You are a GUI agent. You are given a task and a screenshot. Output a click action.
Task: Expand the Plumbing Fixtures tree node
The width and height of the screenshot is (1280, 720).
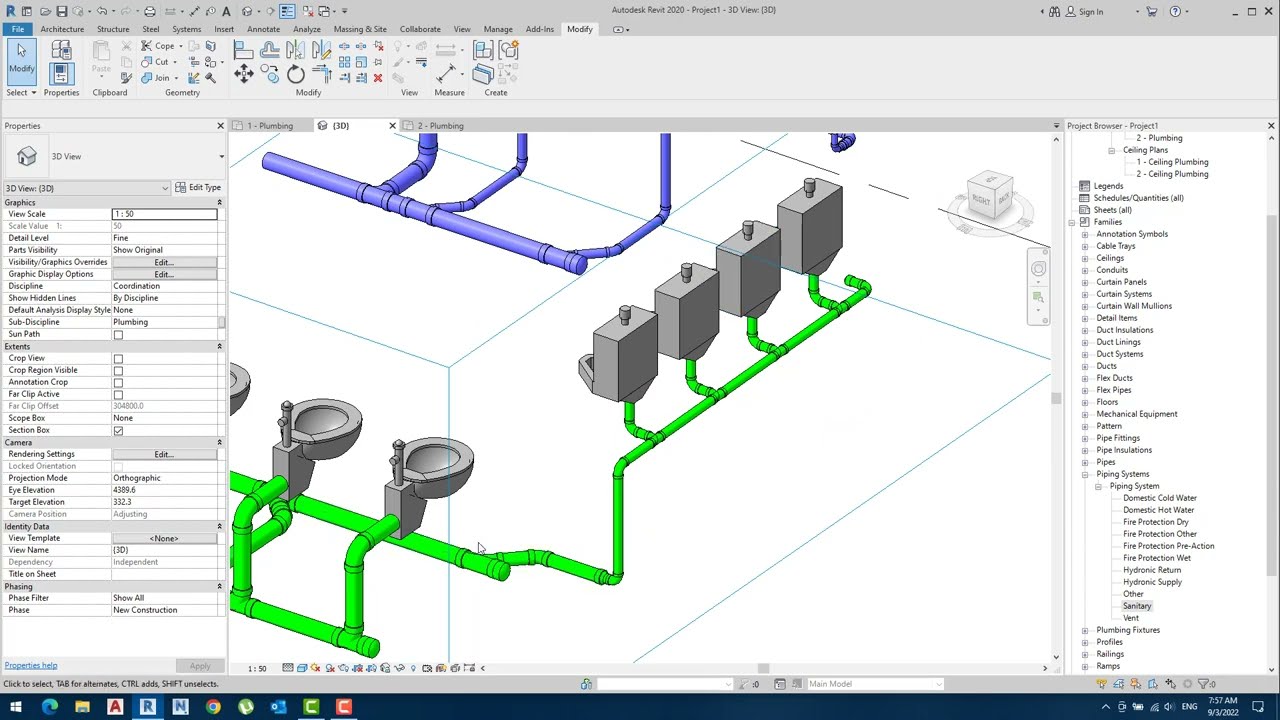click(x=1085, y=630)
